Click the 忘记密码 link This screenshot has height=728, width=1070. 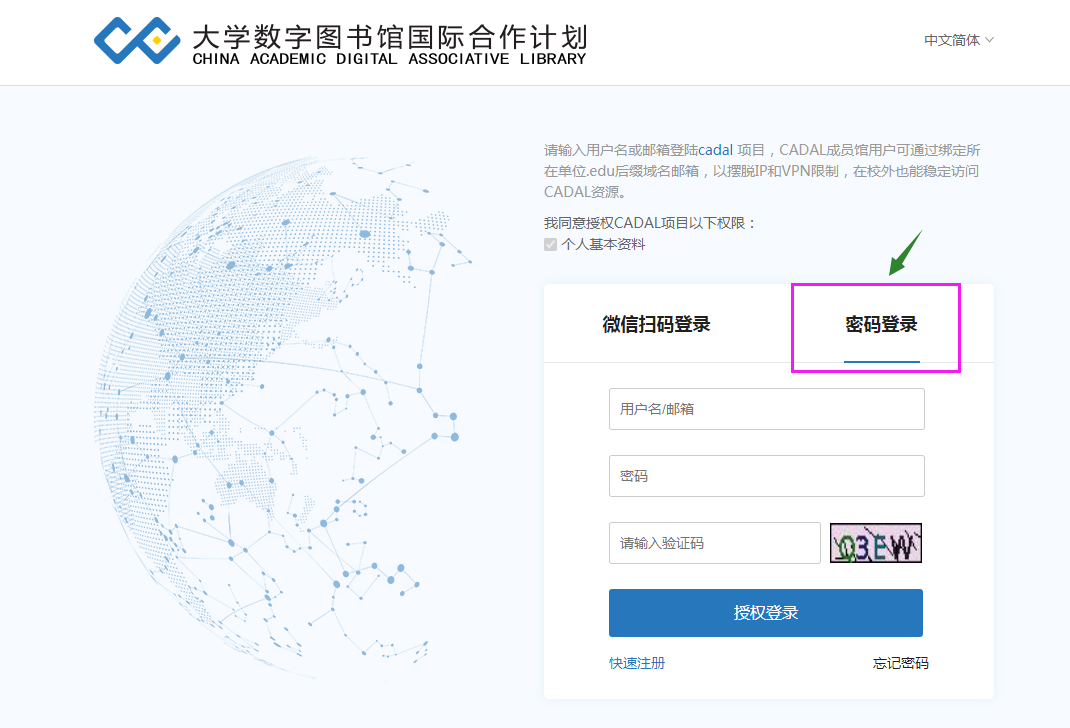tap(900, 663)
